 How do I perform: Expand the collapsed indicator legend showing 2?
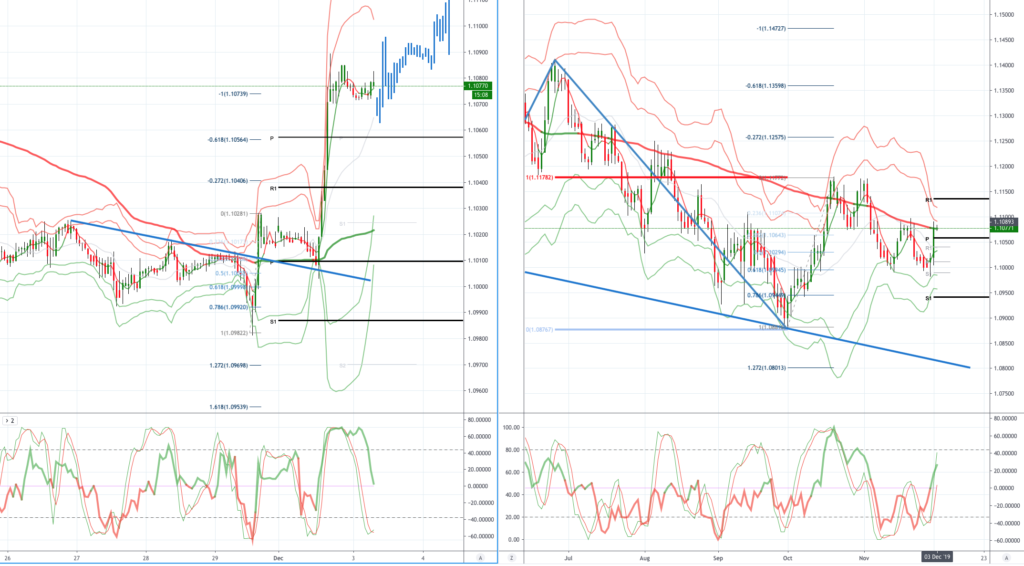9,421
